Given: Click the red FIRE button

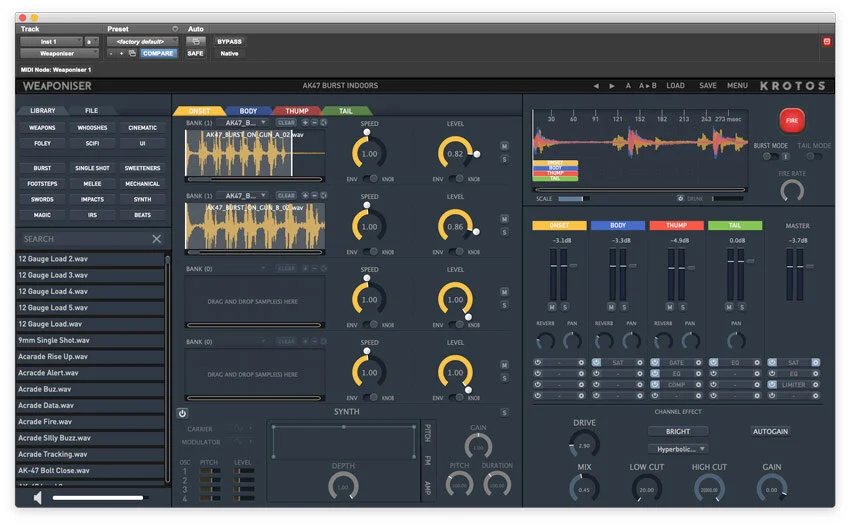Looking at the screenshot, I should pyautogui.click(x=791, y=120).
